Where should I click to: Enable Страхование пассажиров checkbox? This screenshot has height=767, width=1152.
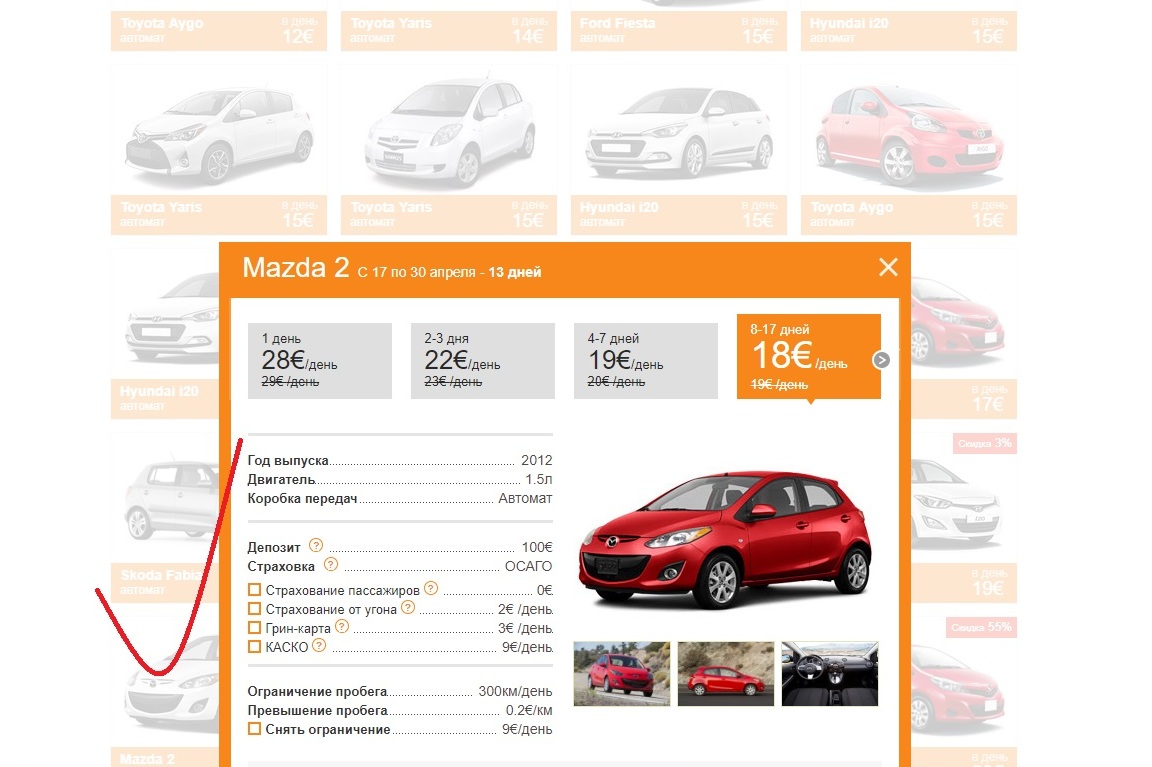pyautogui.click(x=254, y=590)
